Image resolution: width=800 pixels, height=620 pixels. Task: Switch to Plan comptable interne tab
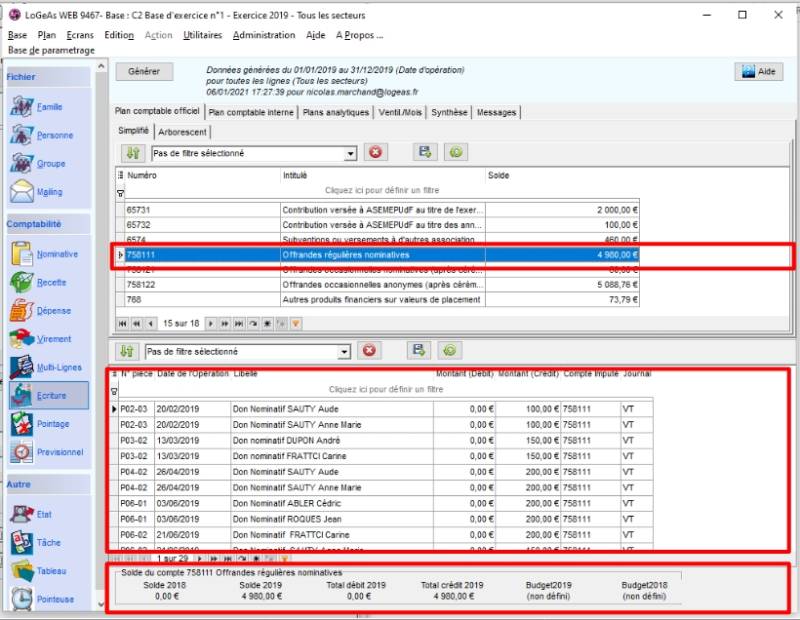[251, 112]
